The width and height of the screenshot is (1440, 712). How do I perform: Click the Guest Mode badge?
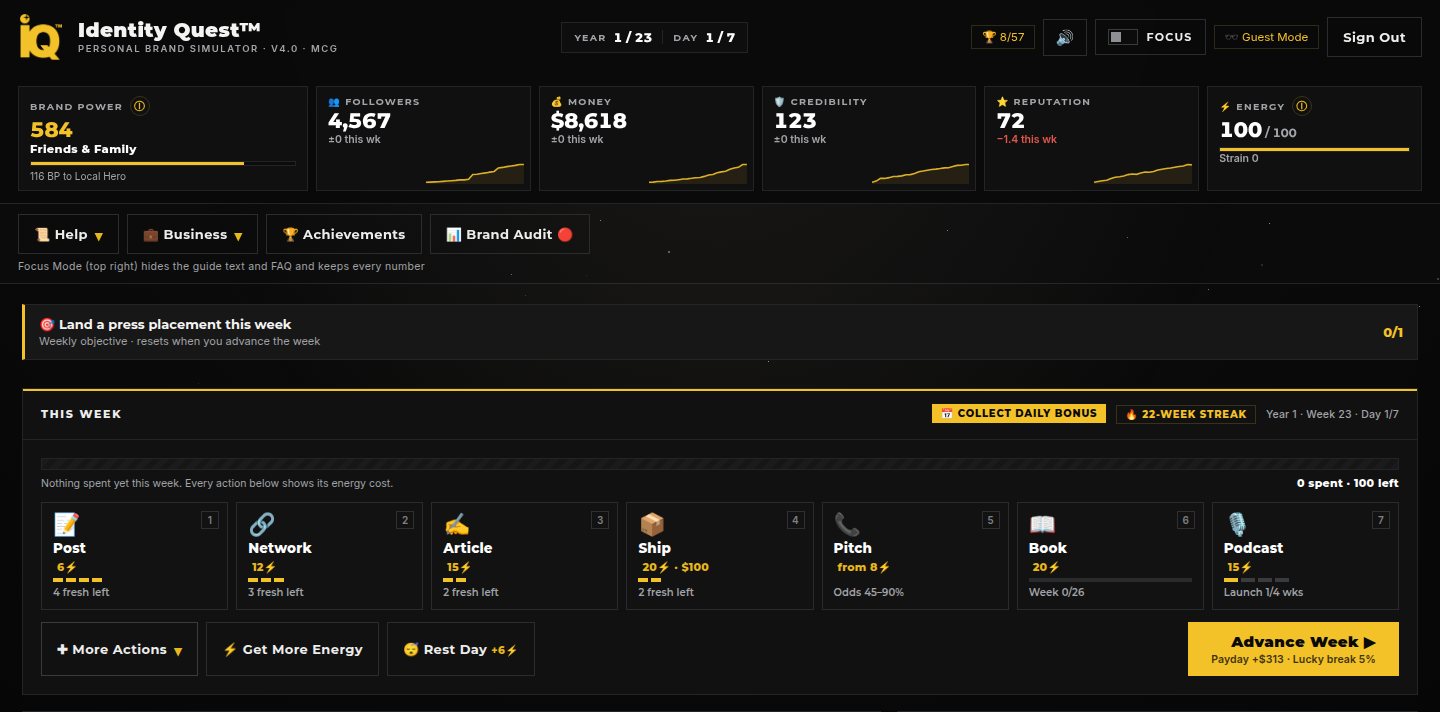point(1267,37)
